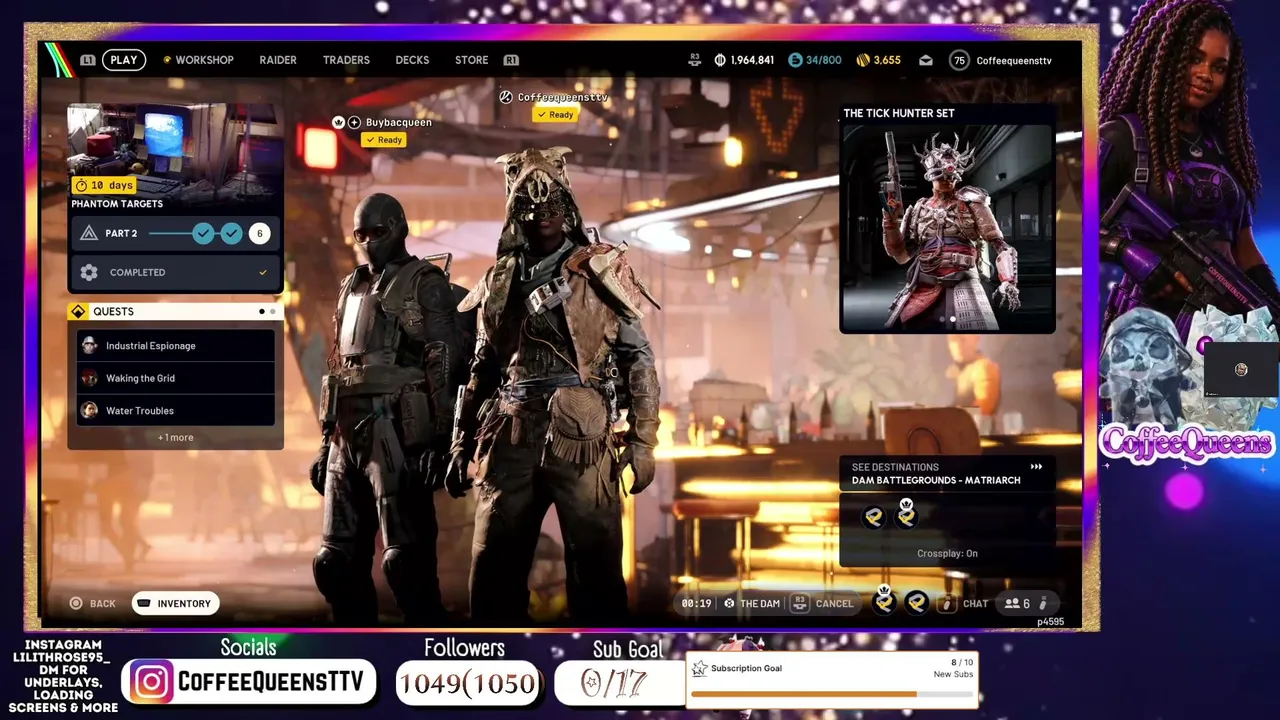The height and width of the screenshot is (720, 1280).
Task: Click the step 6 node in Part 2
Action: click(259, 233)
